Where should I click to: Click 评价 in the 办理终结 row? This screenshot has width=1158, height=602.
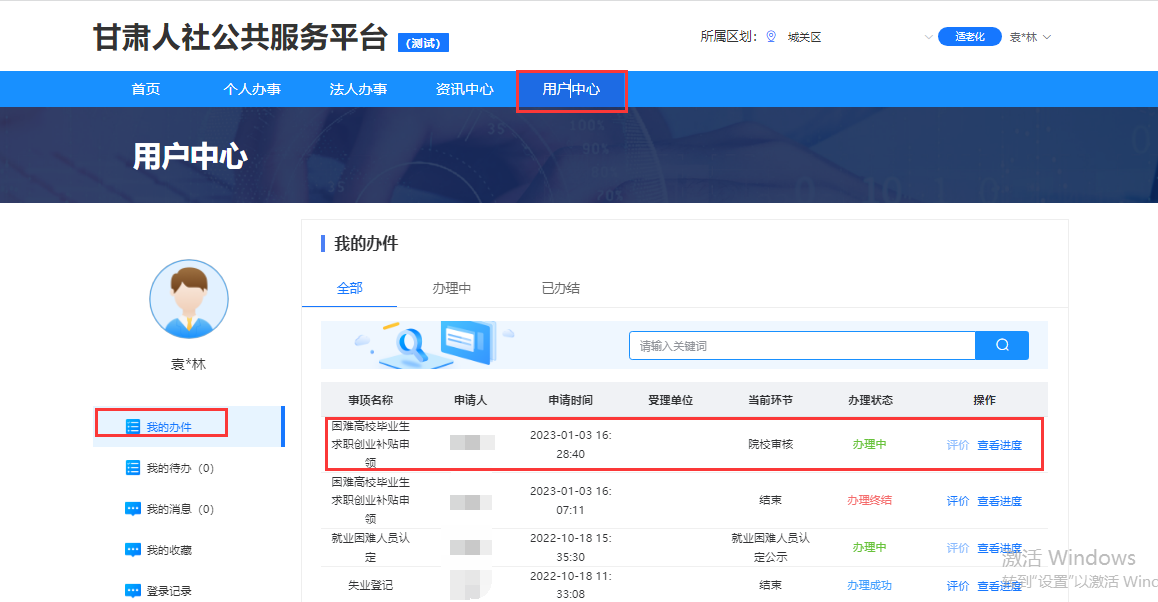tap(957, 501)
